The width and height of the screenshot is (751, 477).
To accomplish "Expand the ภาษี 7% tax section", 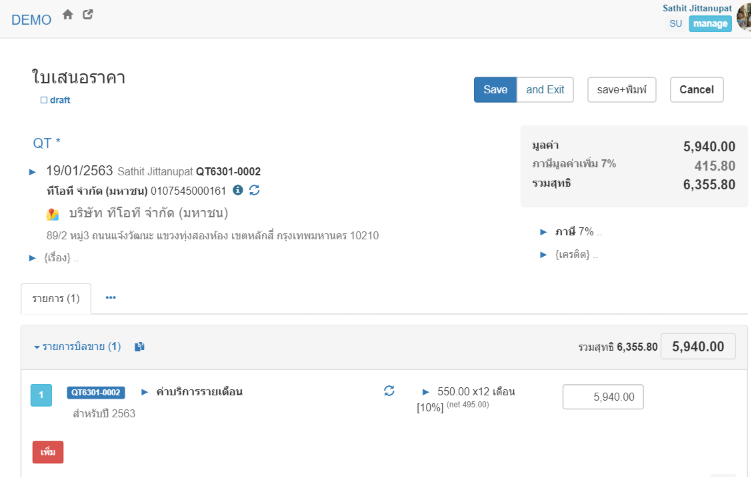I will pos(544,232).
